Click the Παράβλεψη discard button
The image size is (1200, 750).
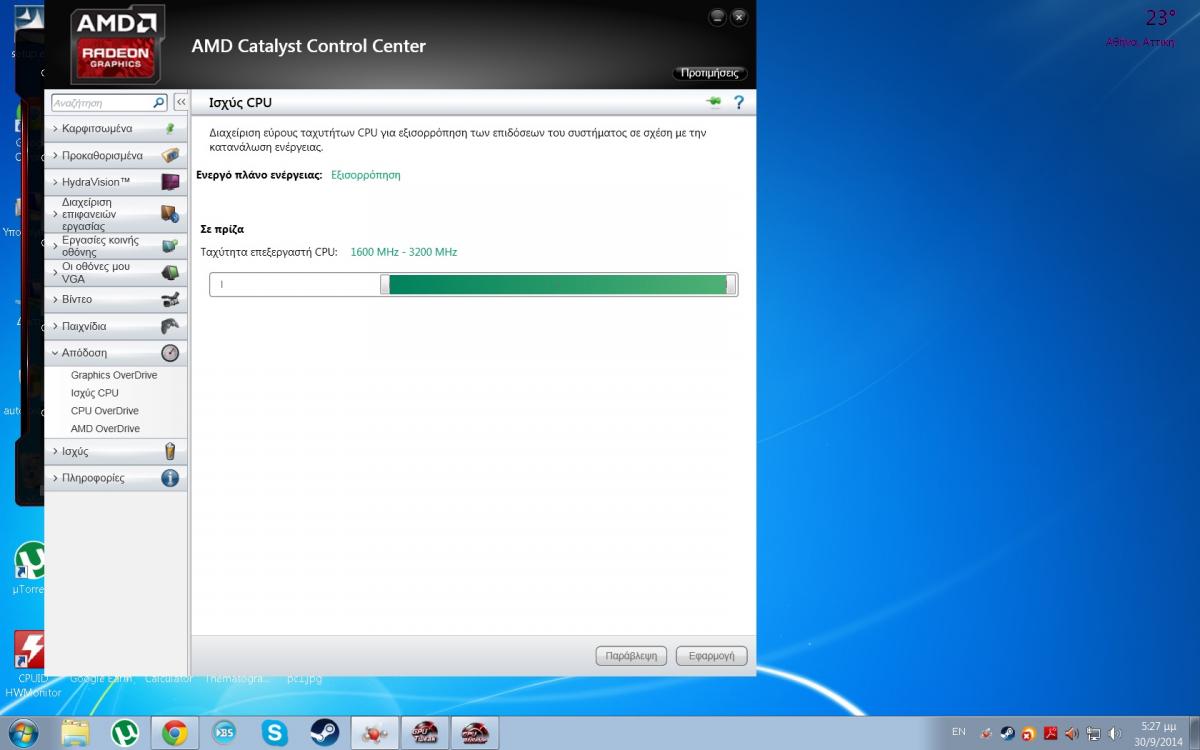pyautogui.click(x=632, y=656)
